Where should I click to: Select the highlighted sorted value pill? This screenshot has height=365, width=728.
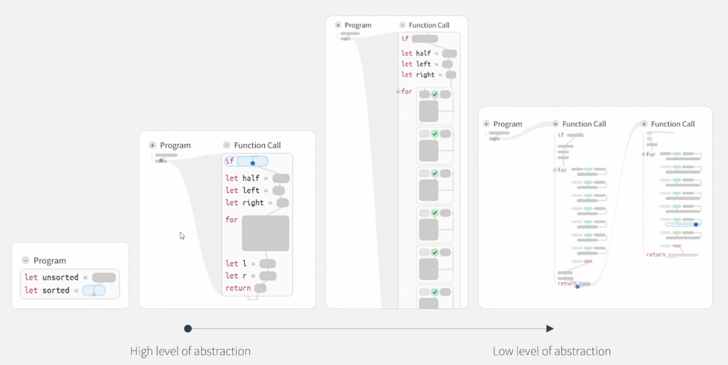click(94, 291)
